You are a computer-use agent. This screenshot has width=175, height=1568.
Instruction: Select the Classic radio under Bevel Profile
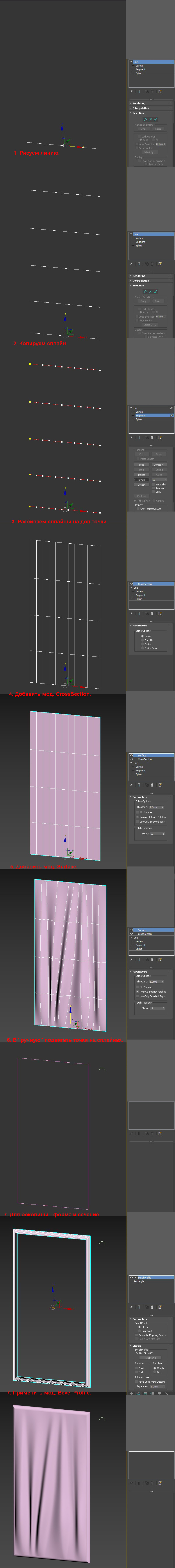[139, 1327]
